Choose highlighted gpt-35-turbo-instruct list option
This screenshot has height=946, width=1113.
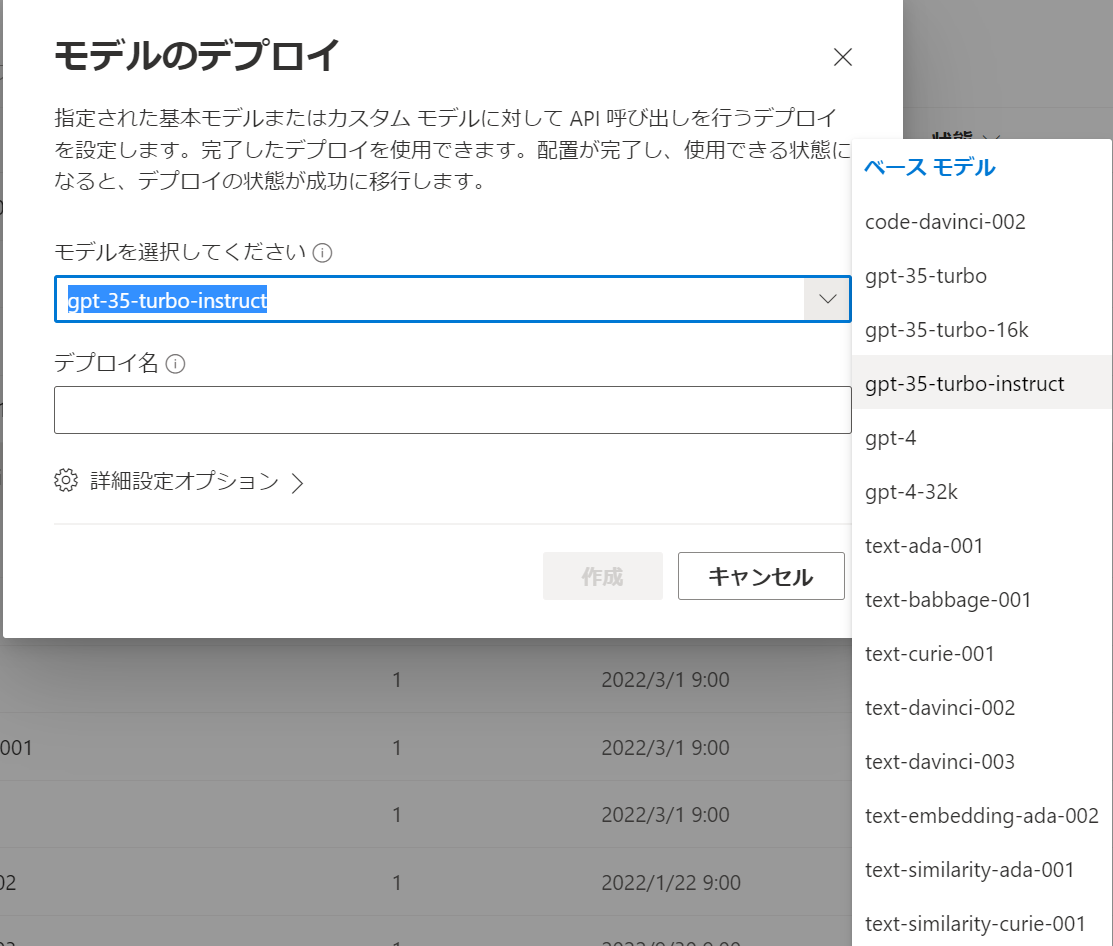tap(982, 384)
